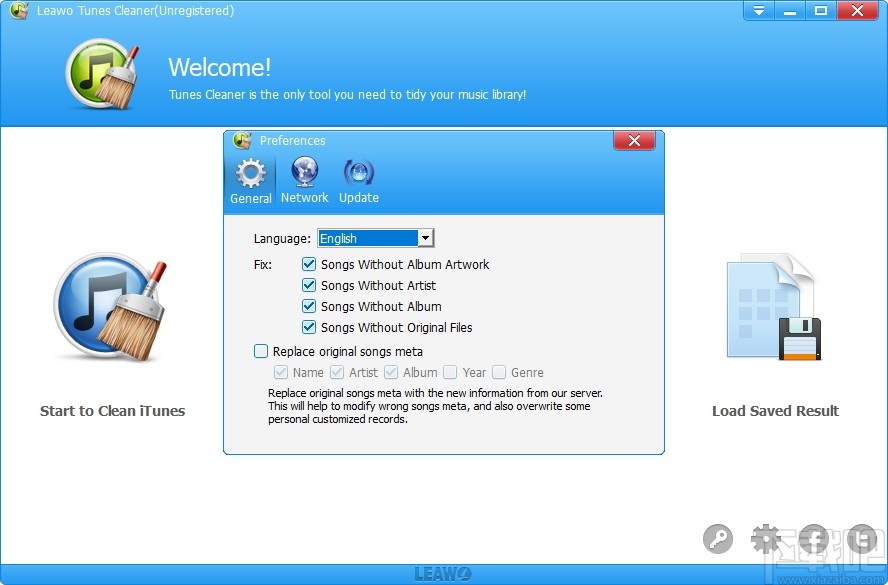
Task: Close the Preferences dialog
Action: [634, 140]
